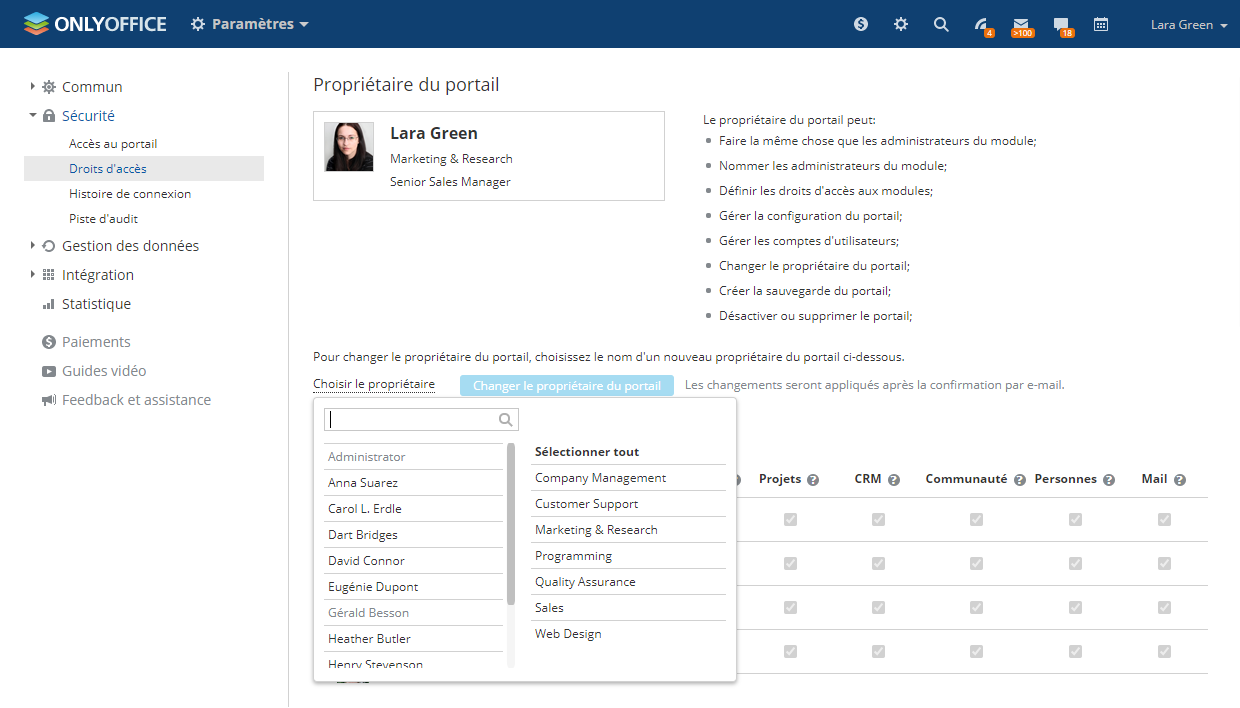The image size is (1240, 708).
Task: Click Lara Green's profile photo
Action: pos(349,147)
